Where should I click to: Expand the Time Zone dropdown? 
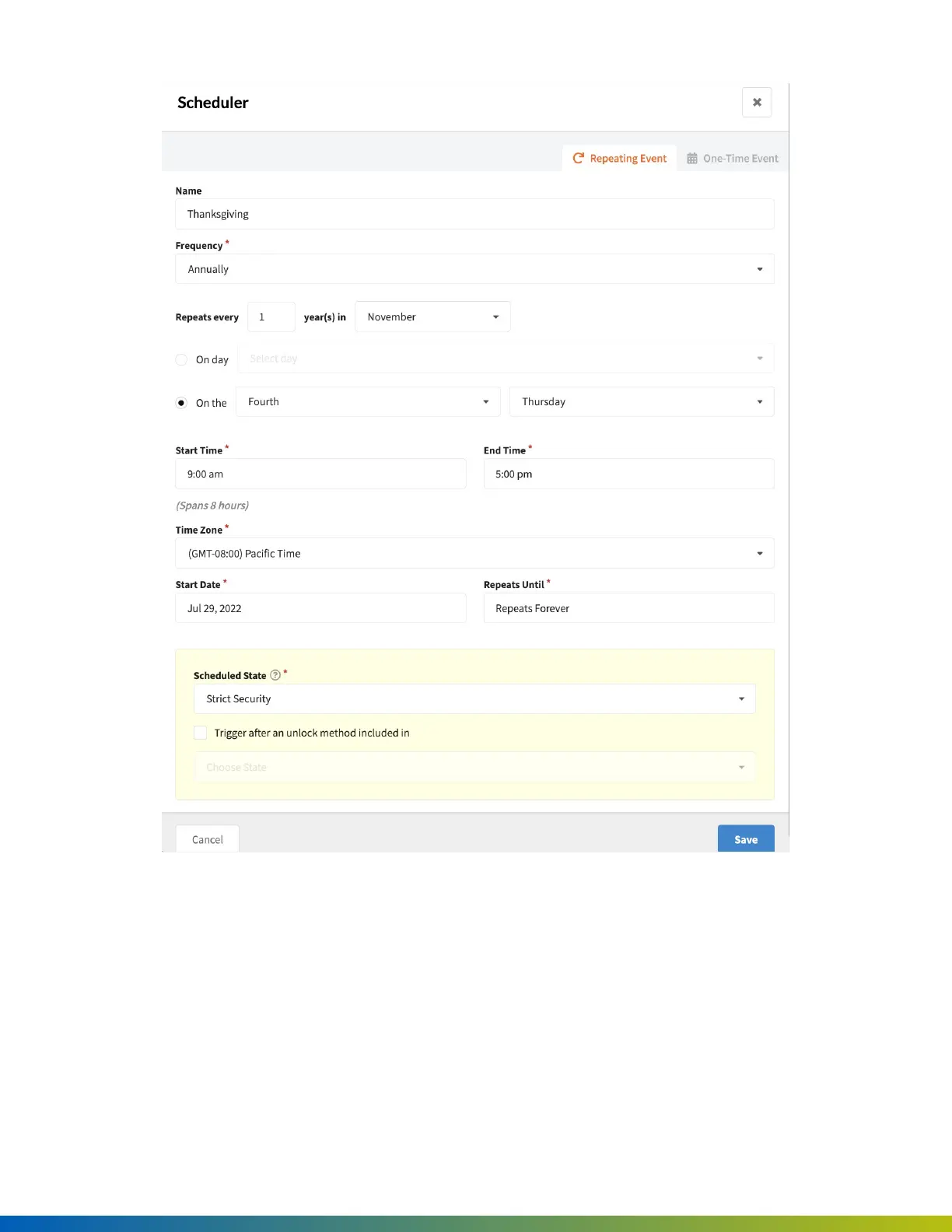pyautogui.click(x=474, y=554)
